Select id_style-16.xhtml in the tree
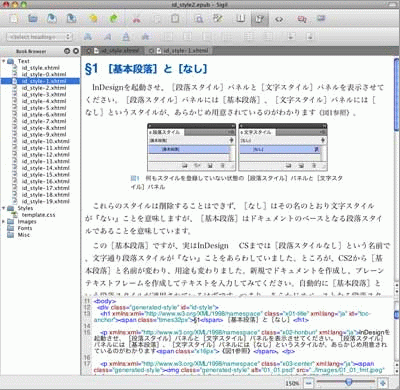Screen dimensions: 400x390 (x=45, y=181)
